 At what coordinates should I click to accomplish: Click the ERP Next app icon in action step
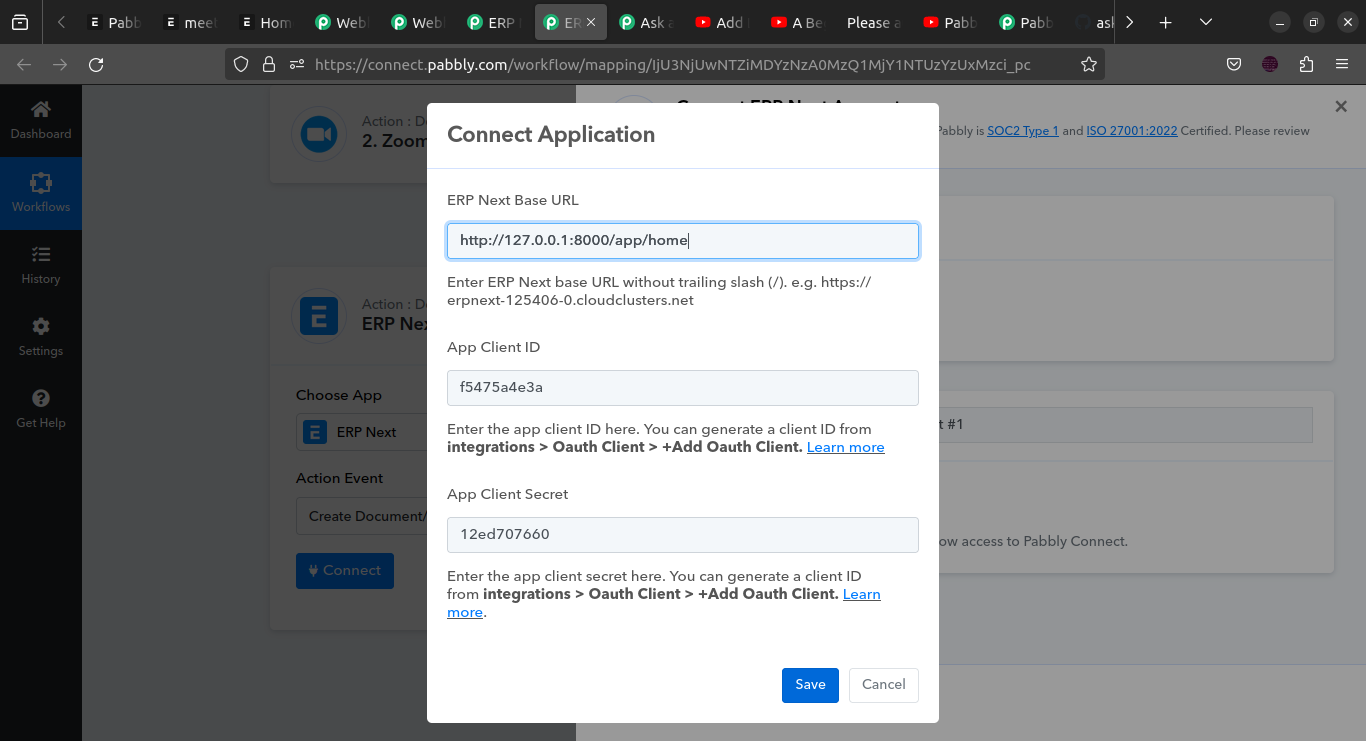tap(319, 316)
